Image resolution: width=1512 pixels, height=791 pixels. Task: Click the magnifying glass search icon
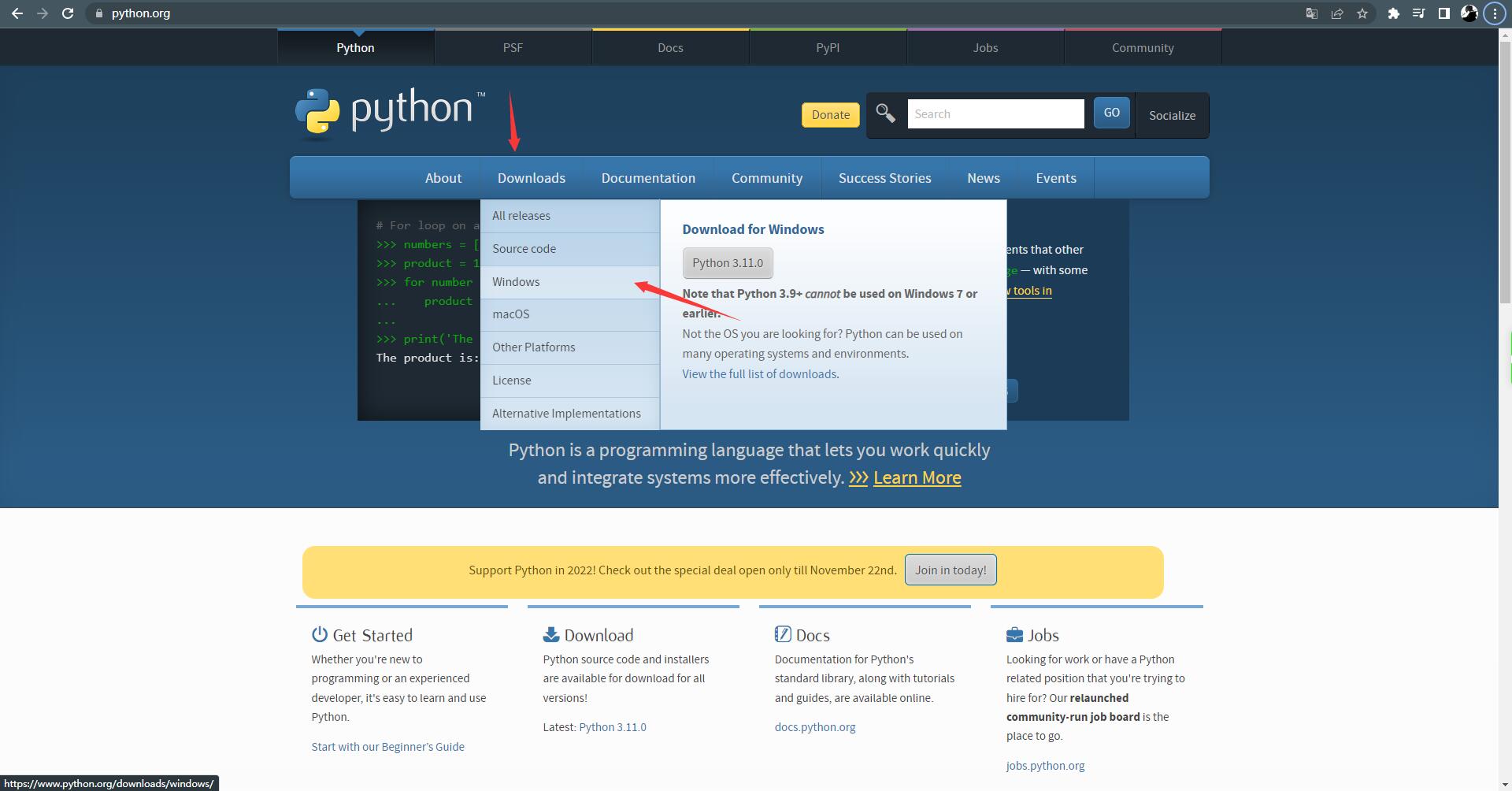(886, 114)
